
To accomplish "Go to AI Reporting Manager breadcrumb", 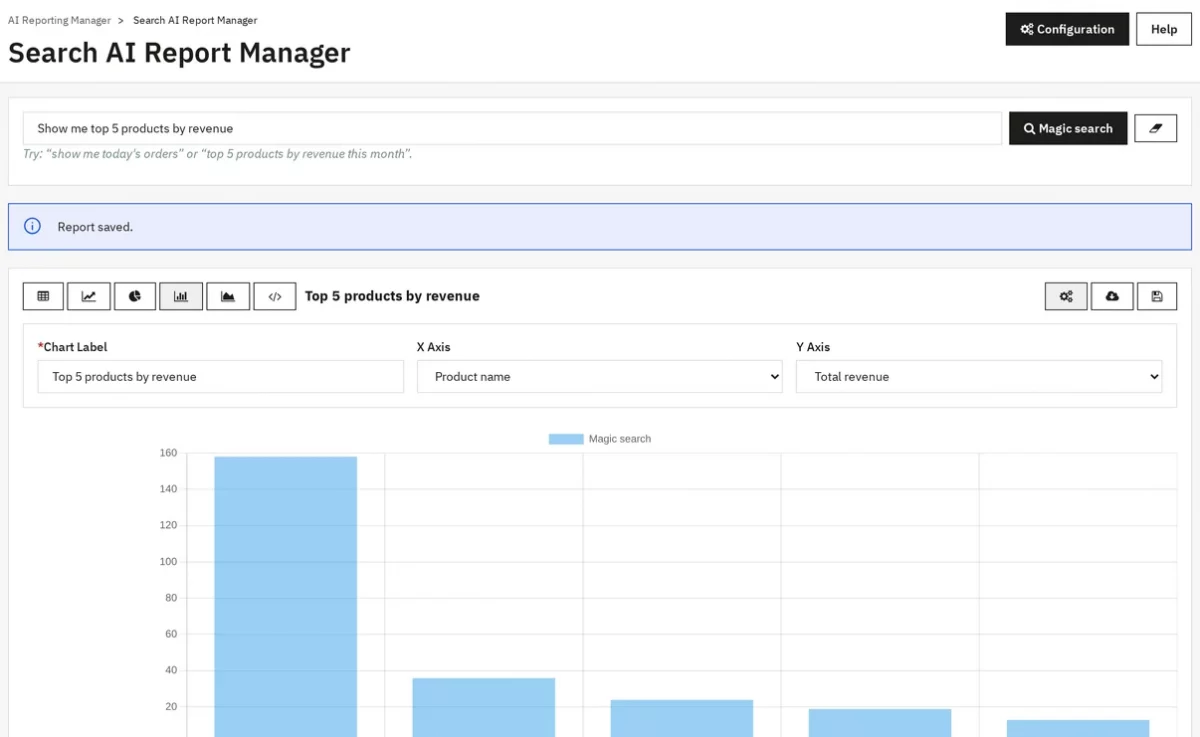I will coord(59,20).
